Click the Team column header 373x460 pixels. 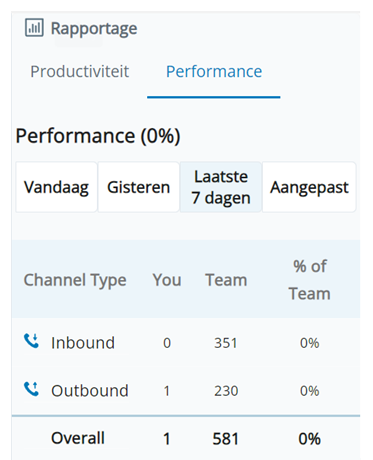click(x=226, y=280)
